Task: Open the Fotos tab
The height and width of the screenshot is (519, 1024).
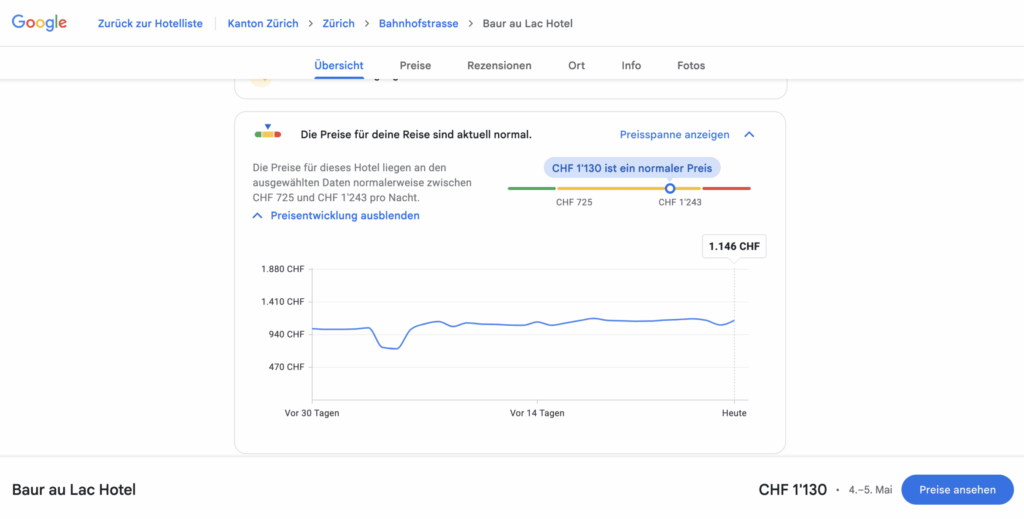Action: tap(691, 65)
